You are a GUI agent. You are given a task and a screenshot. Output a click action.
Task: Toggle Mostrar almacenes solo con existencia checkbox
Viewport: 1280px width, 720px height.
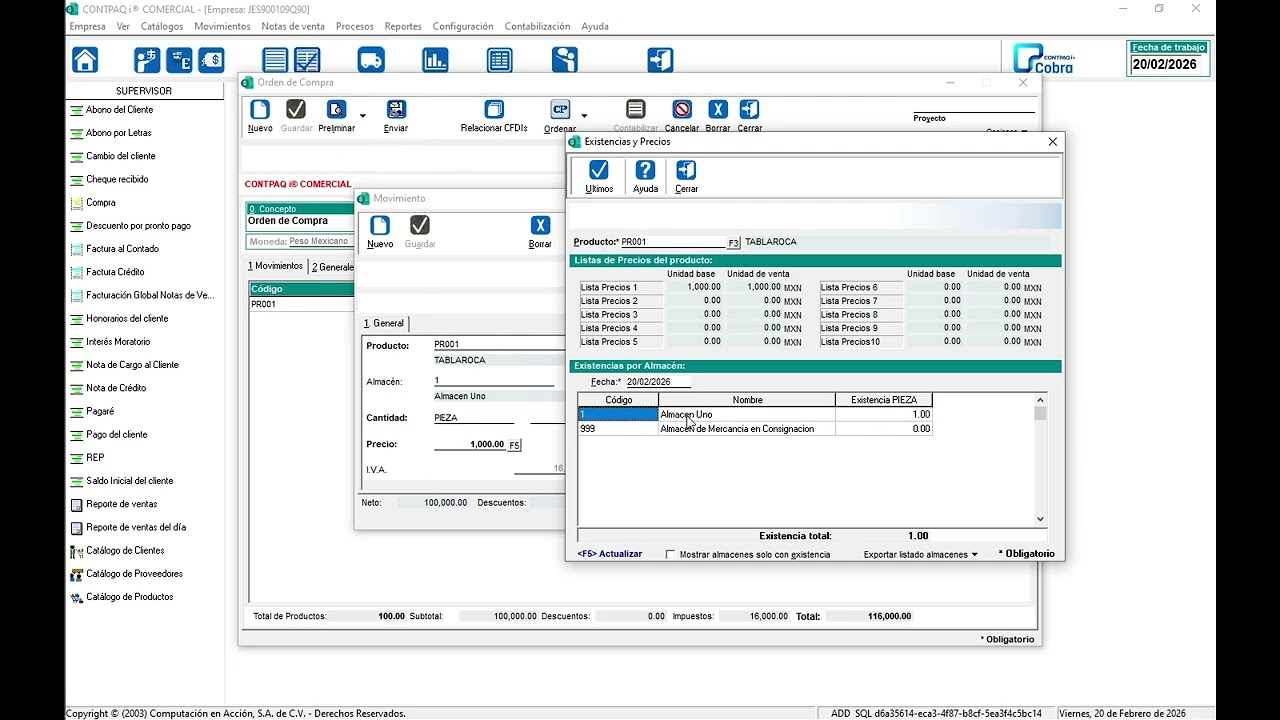pos(670,554)
